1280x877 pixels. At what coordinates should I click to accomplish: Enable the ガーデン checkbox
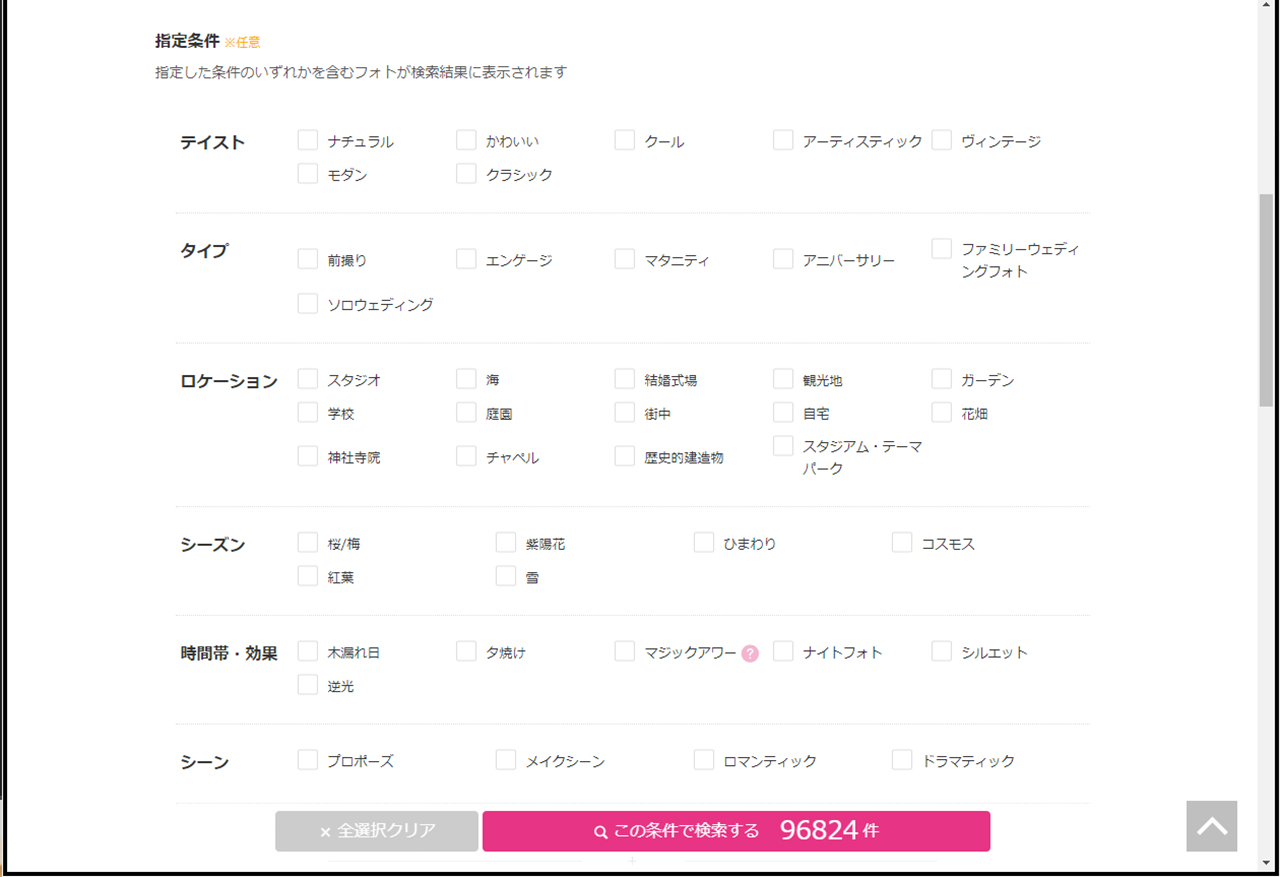click(942, 379)
